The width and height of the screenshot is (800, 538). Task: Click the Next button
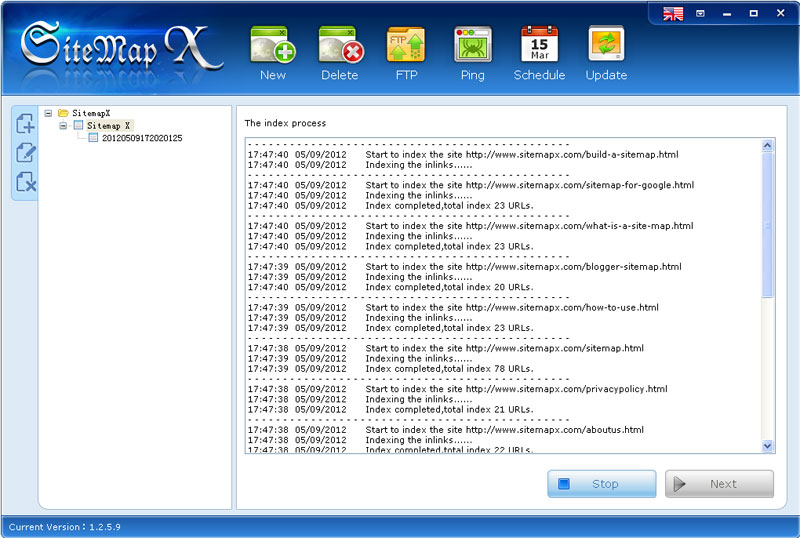pos(719,484)
